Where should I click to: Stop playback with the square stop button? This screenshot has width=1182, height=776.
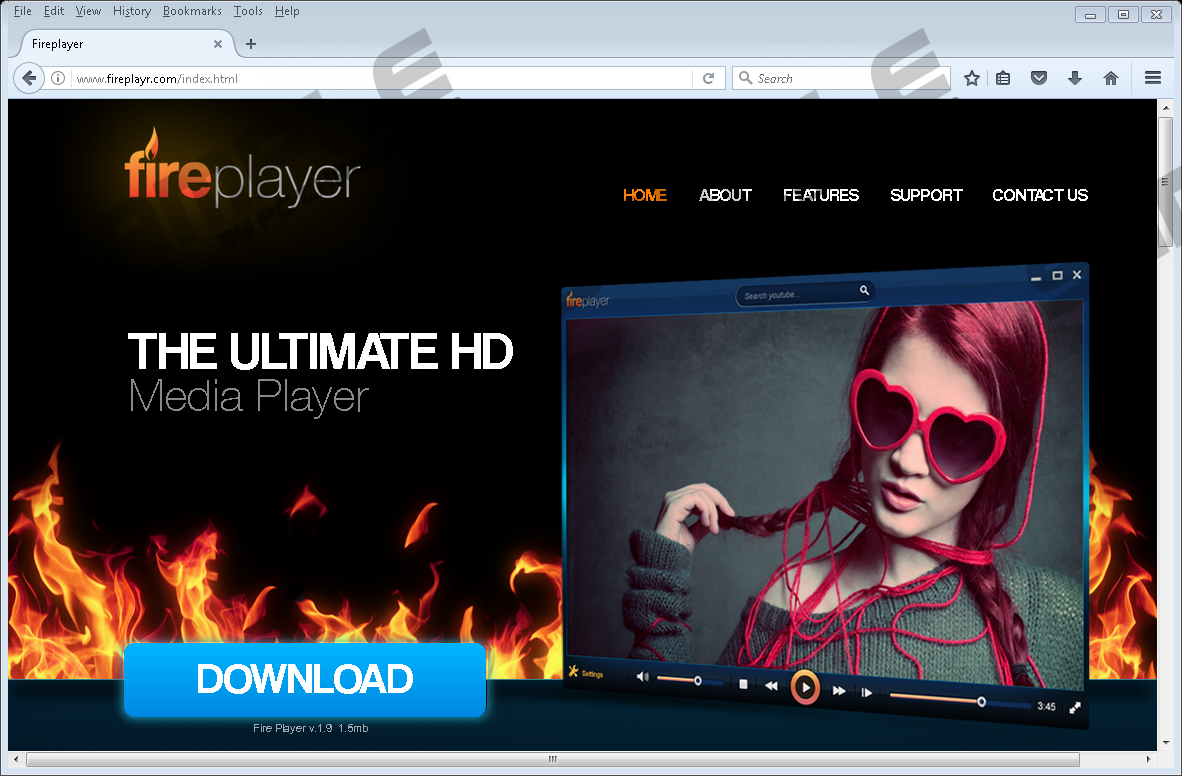click(x=743, y=684)
